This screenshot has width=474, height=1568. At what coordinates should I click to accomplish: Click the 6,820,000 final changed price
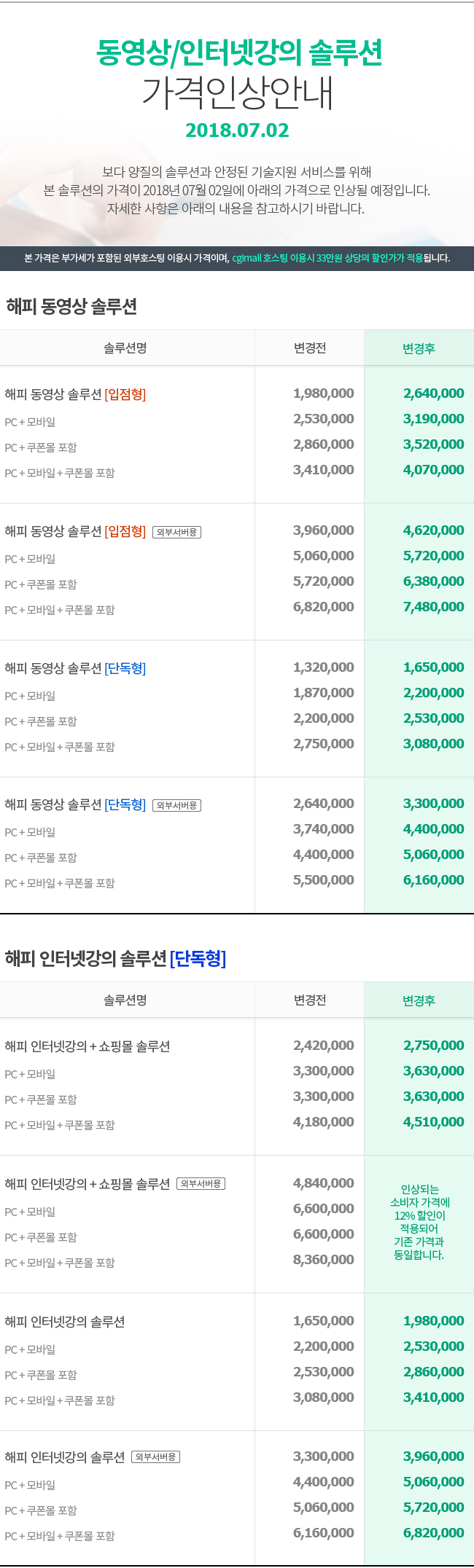[434, 1533]
